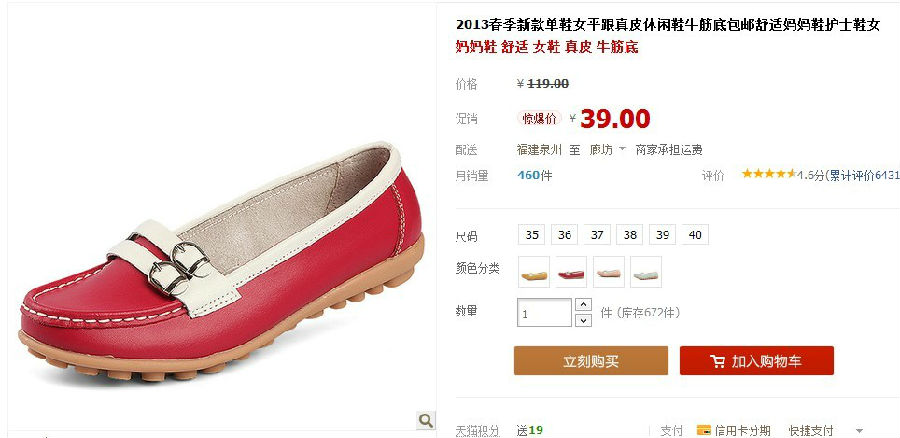Select size 37

597,235
